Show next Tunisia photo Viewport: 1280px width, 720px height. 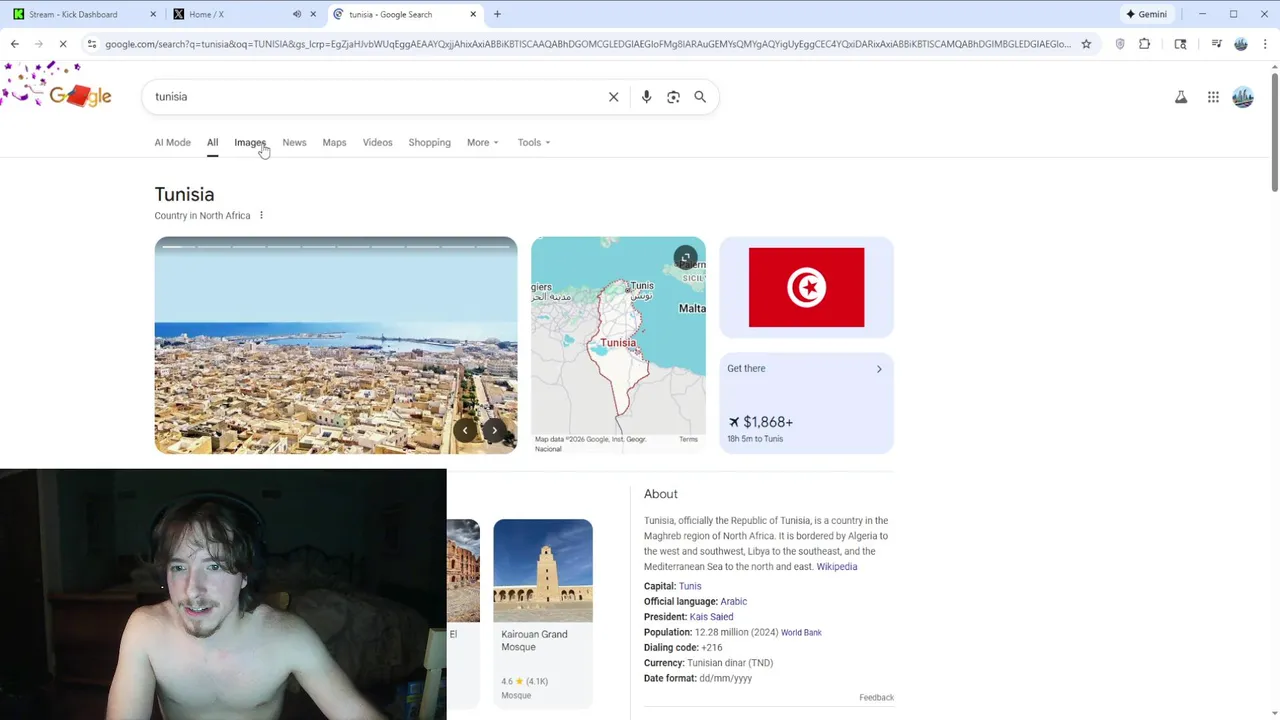pyautogui.click(x=494, y=430)
